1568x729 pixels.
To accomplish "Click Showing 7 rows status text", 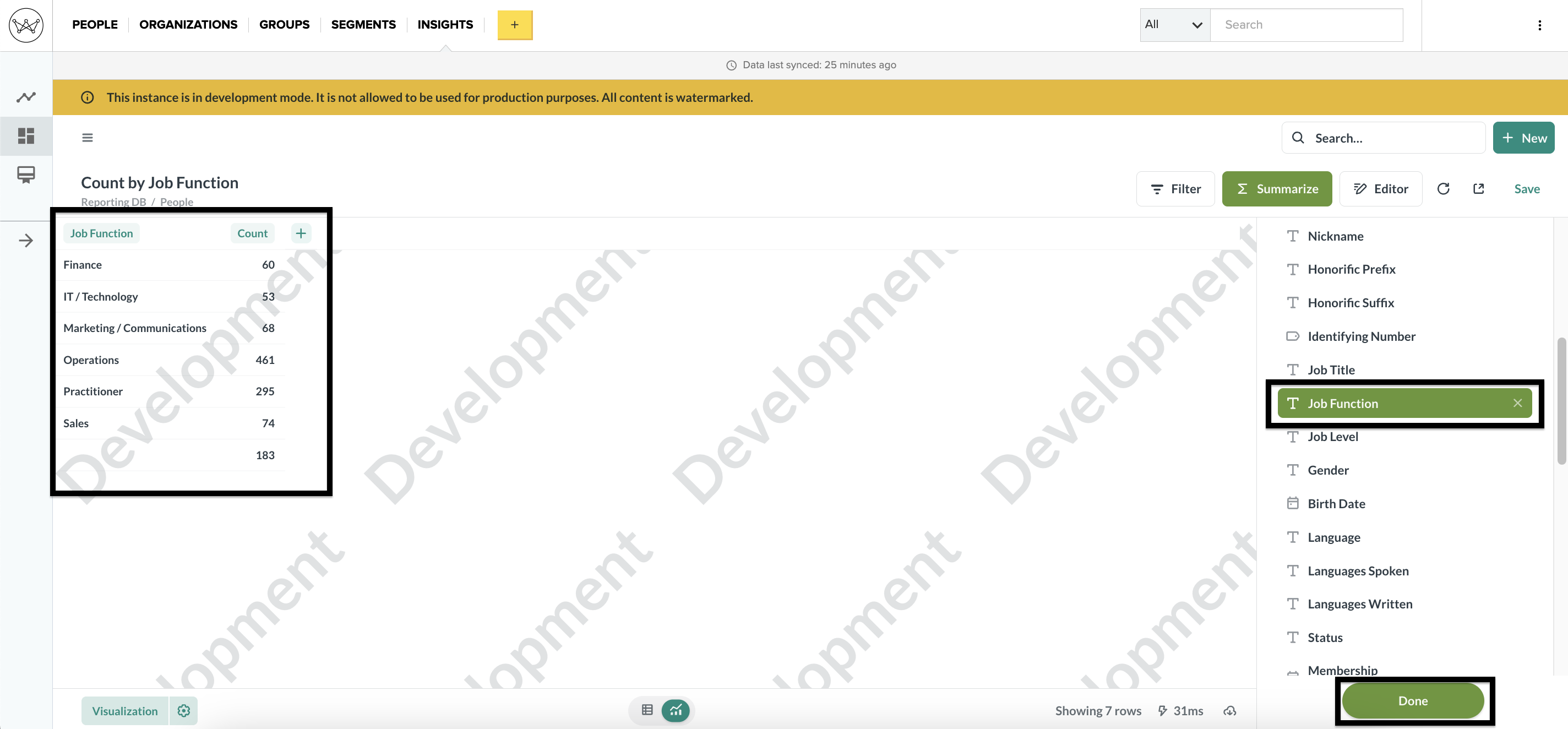I will [1098, 711].
